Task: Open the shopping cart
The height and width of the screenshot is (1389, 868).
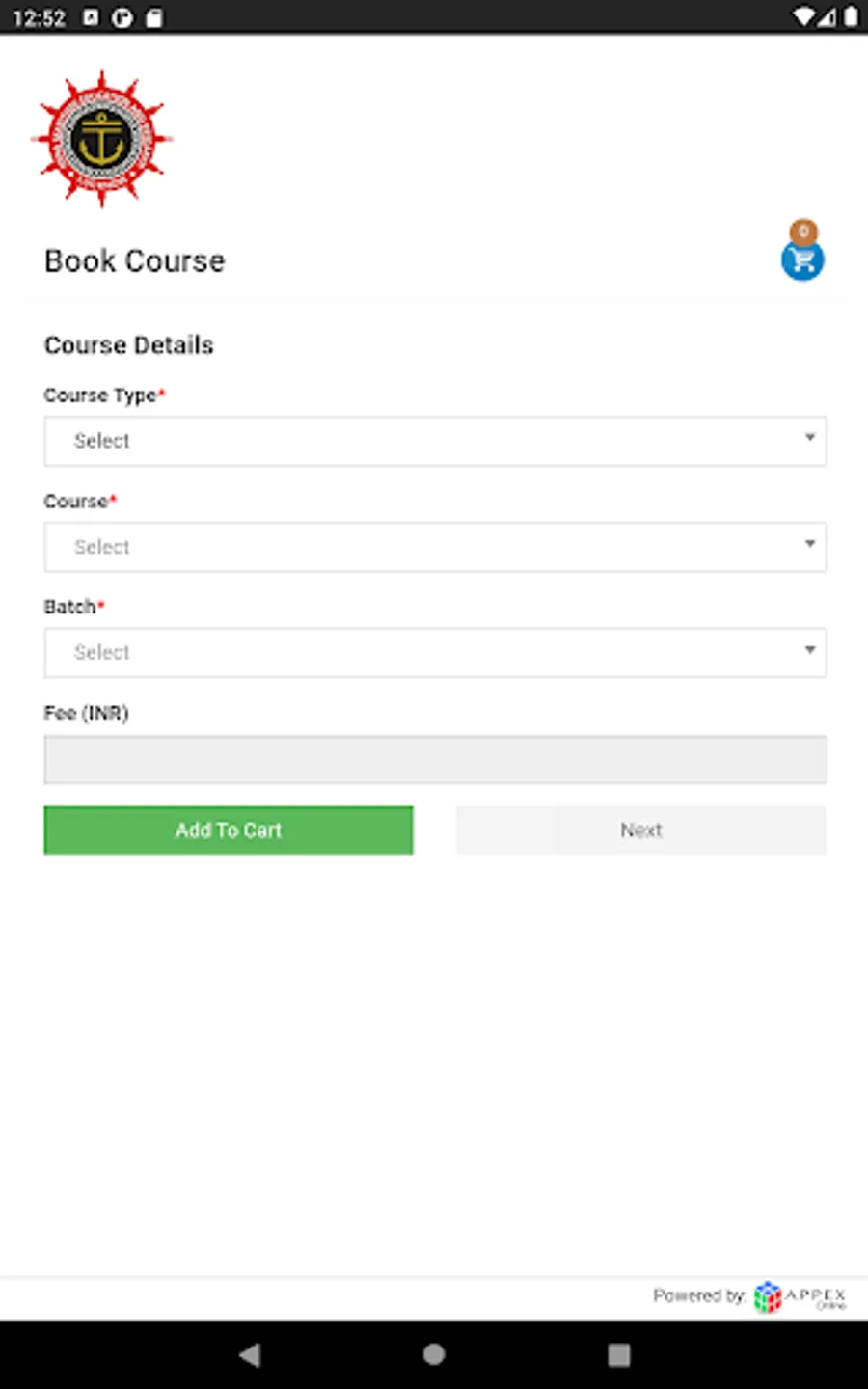Action: pos(801,261)
